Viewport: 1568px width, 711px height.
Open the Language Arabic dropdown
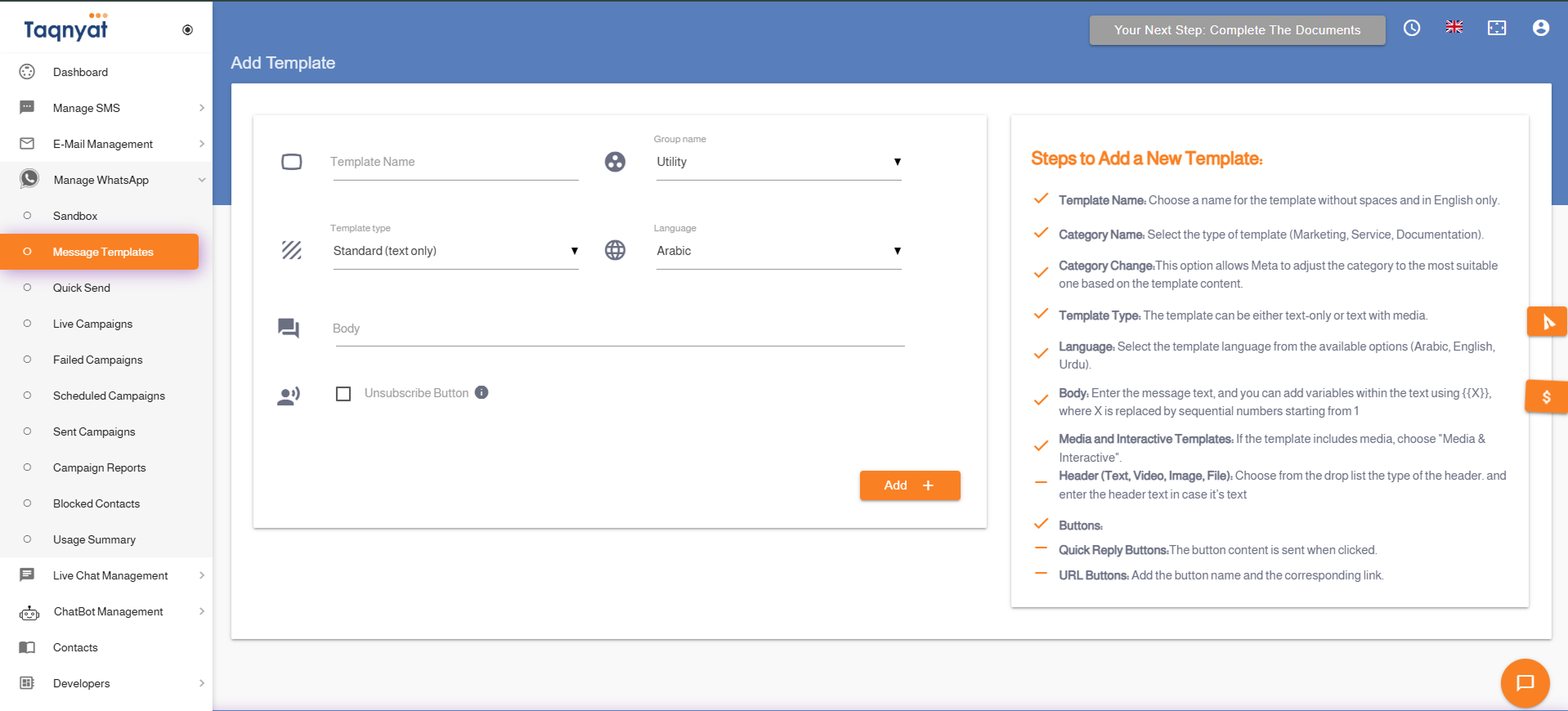[779, 251]
